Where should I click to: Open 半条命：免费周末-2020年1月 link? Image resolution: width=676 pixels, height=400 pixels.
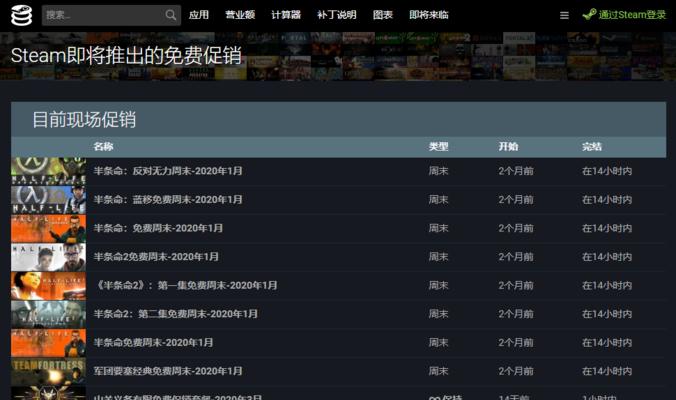coord(158,228)
